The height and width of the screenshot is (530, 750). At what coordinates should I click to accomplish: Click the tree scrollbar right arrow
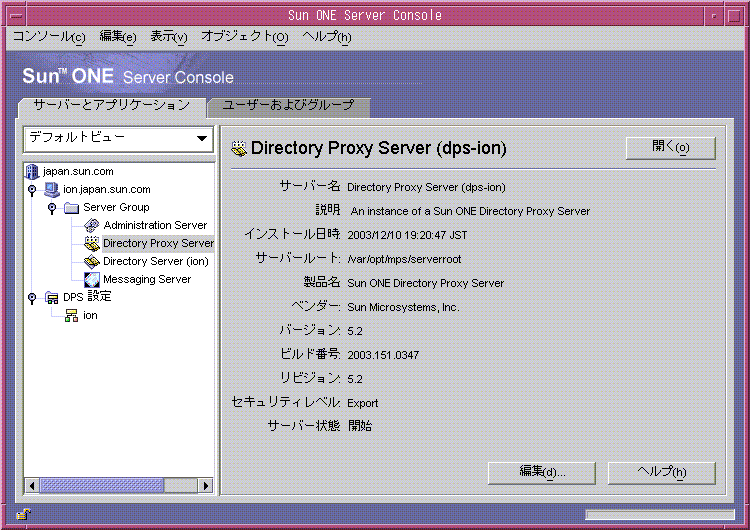[206, 486]
